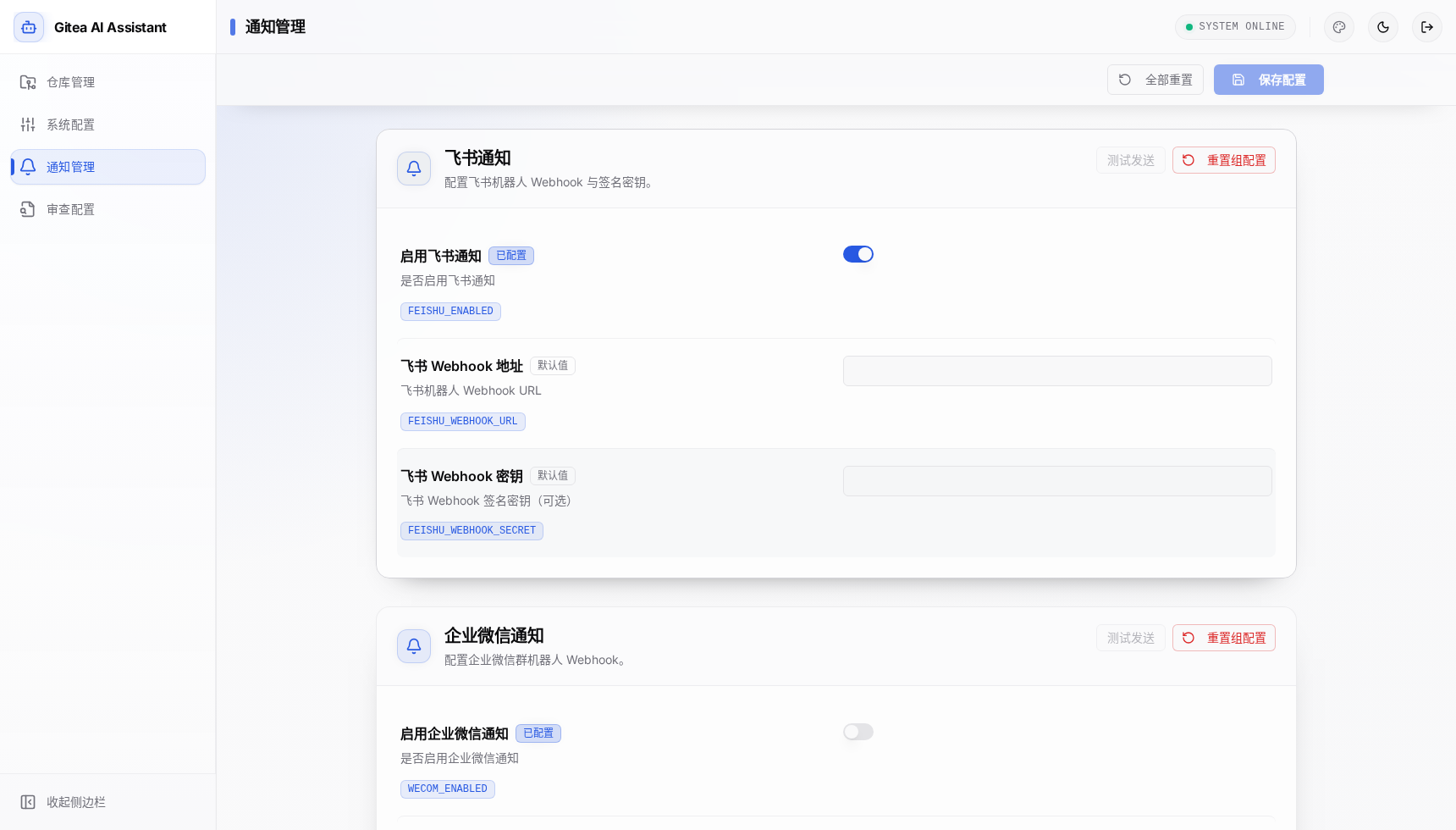Click 测试发送 in the 飞书通知 card
This screenshot has width=1456, height=830.
point(1131,160)
